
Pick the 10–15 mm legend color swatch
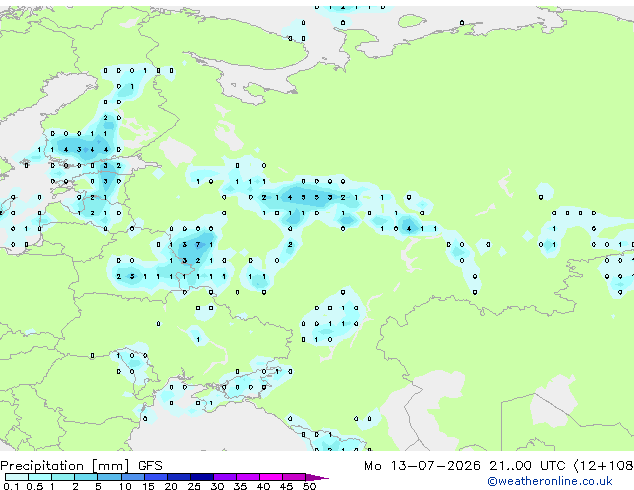[132, 477]
